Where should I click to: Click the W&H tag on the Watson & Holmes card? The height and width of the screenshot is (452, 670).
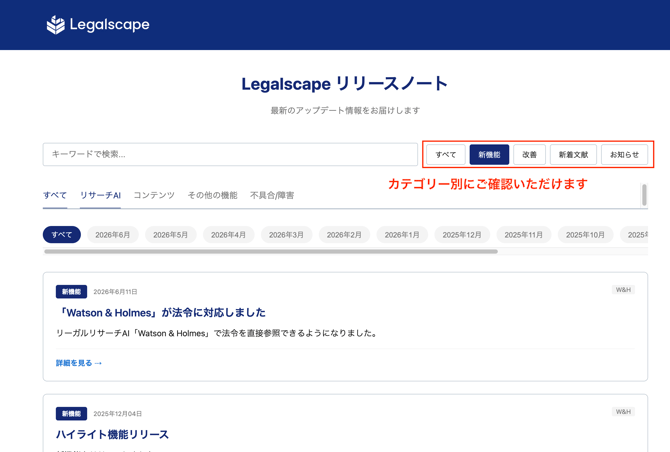coord(623,290)
